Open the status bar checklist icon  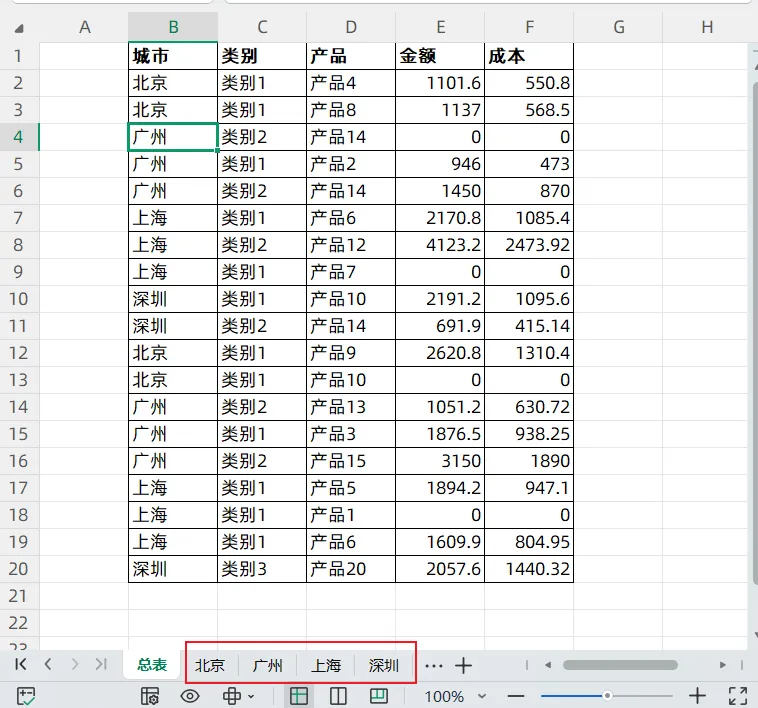coord(26,696)
